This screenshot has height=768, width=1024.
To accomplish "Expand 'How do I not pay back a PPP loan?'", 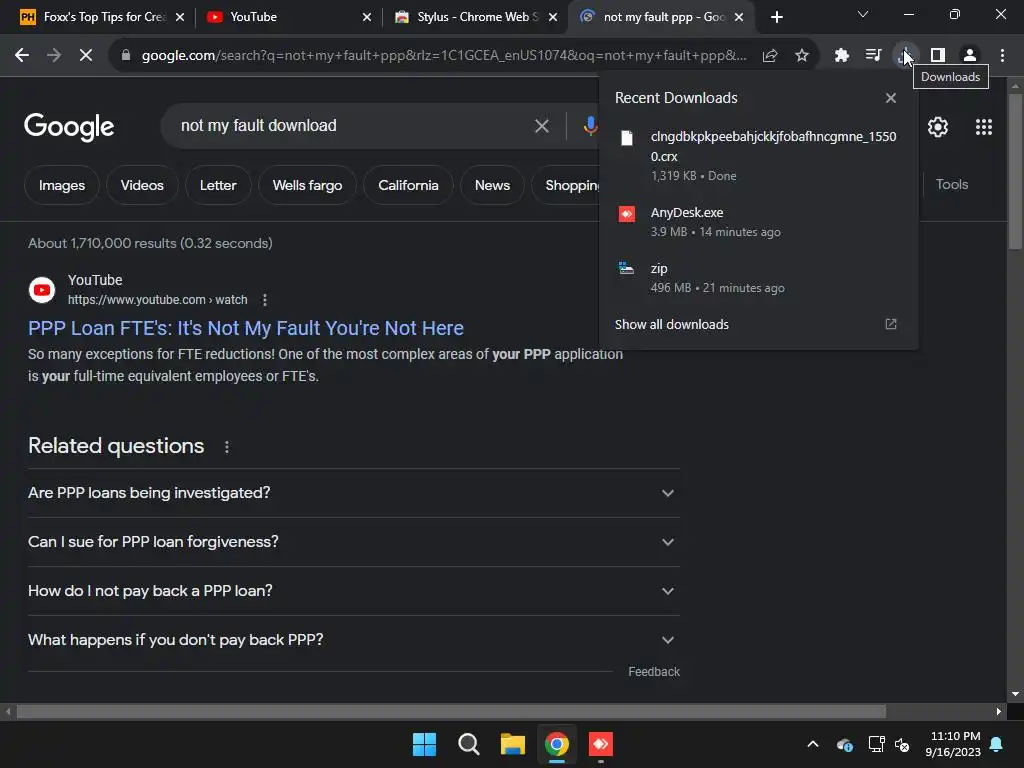I will pyautogui.click(x=353, y=591).
